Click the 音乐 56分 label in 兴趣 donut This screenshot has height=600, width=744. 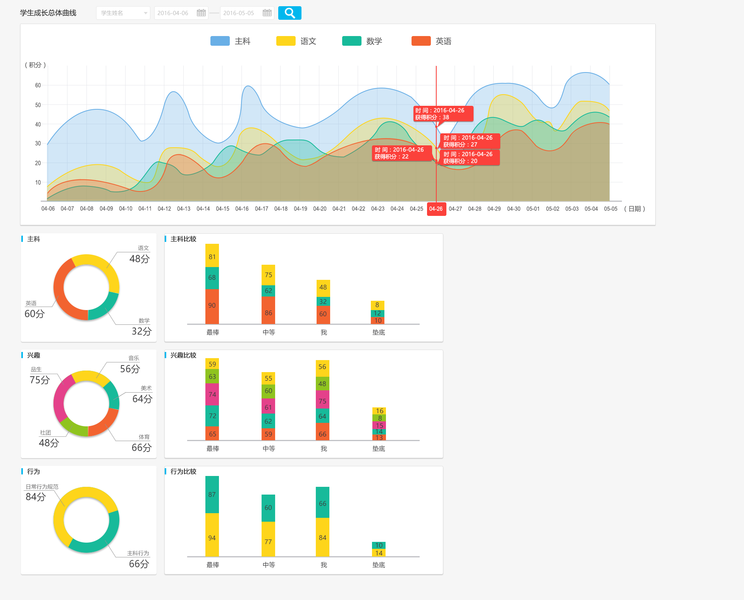pos(130,365)
